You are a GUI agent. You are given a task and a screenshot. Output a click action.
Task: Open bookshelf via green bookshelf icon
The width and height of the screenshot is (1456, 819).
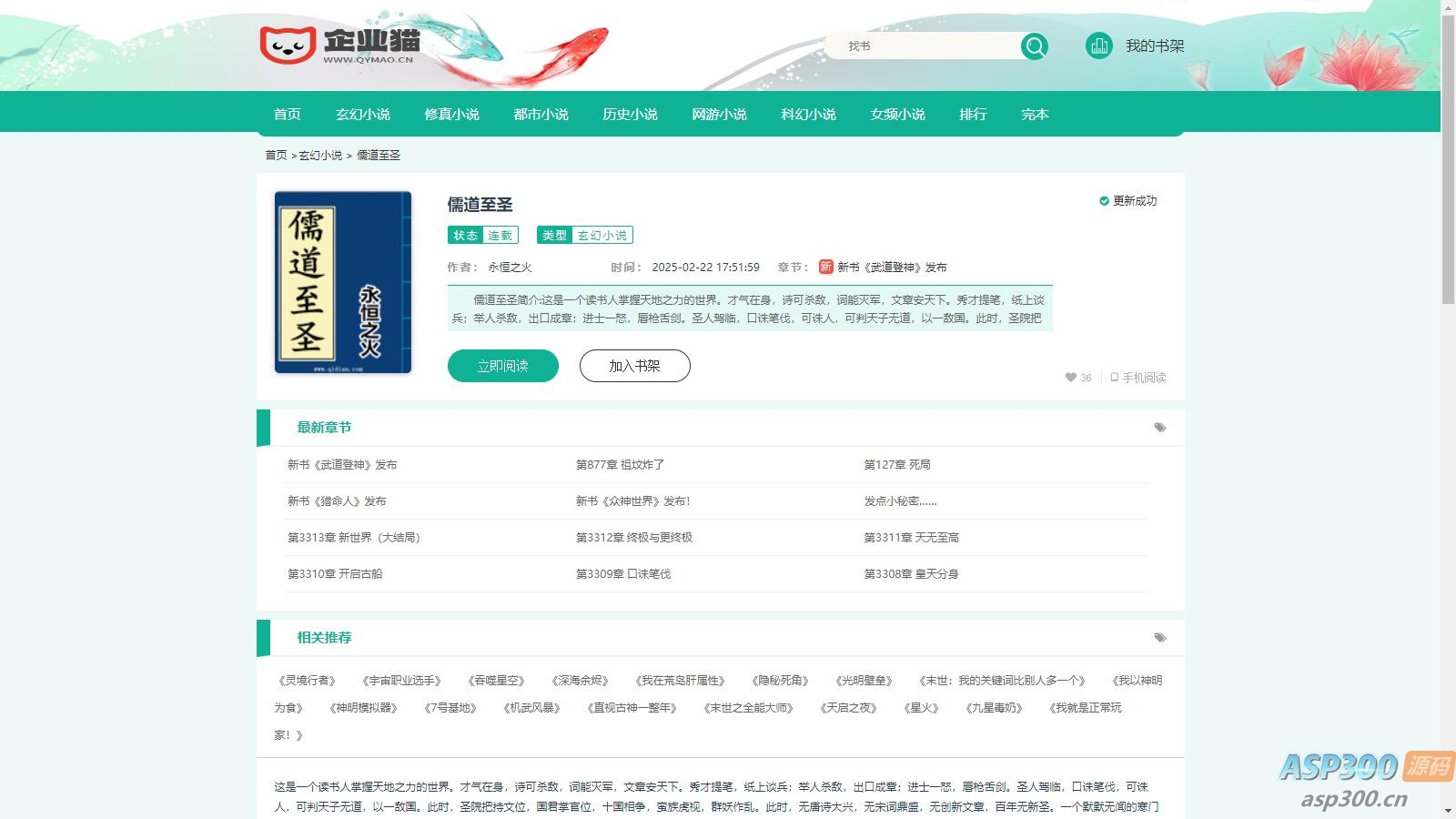coord(1098,45)
